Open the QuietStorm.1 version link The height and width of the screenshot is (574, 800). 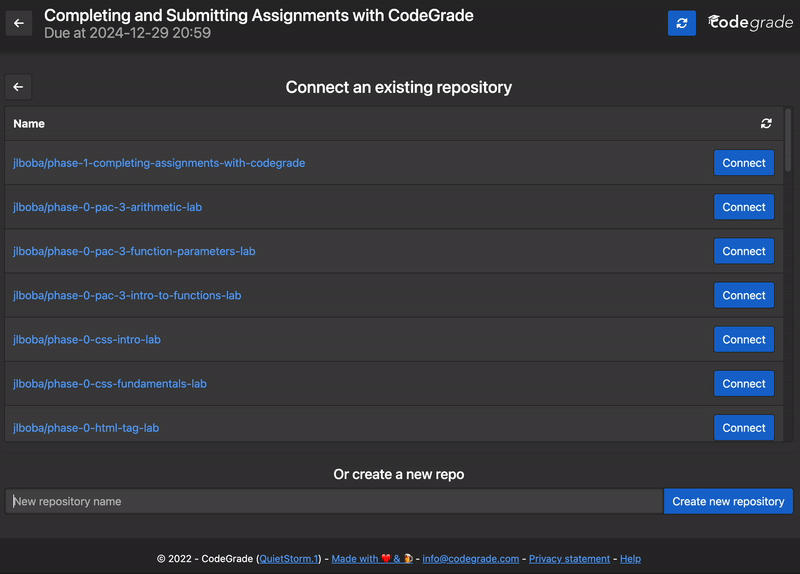click(x=289, y=559)
